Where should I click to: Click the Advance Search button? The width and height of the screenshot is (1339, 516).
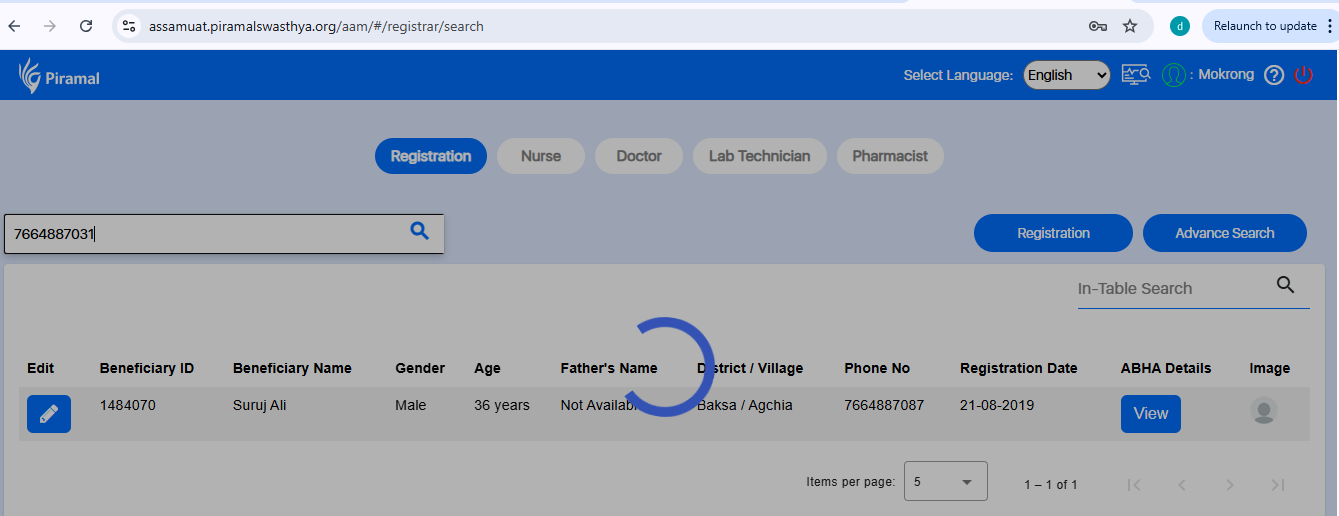pos(1224,233)
